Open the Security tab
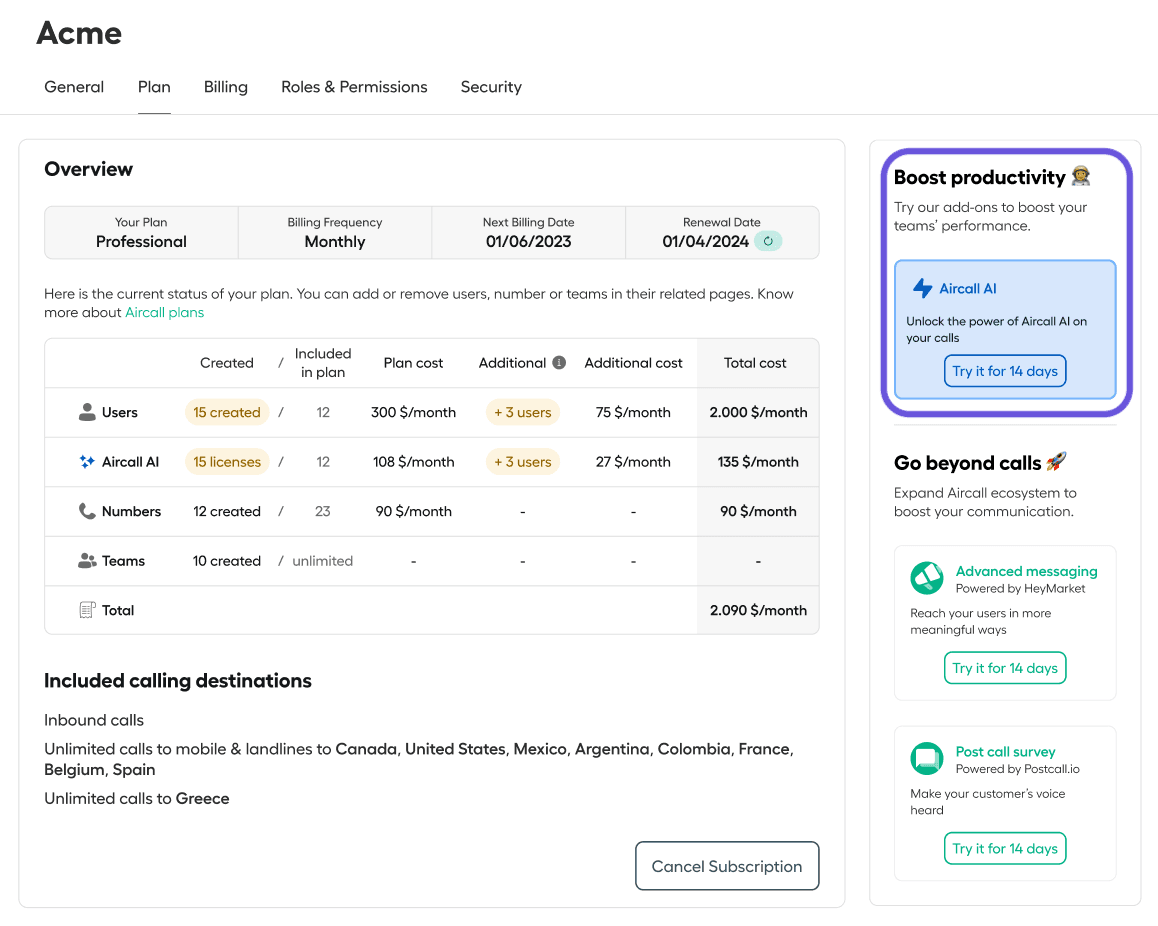 491,87
